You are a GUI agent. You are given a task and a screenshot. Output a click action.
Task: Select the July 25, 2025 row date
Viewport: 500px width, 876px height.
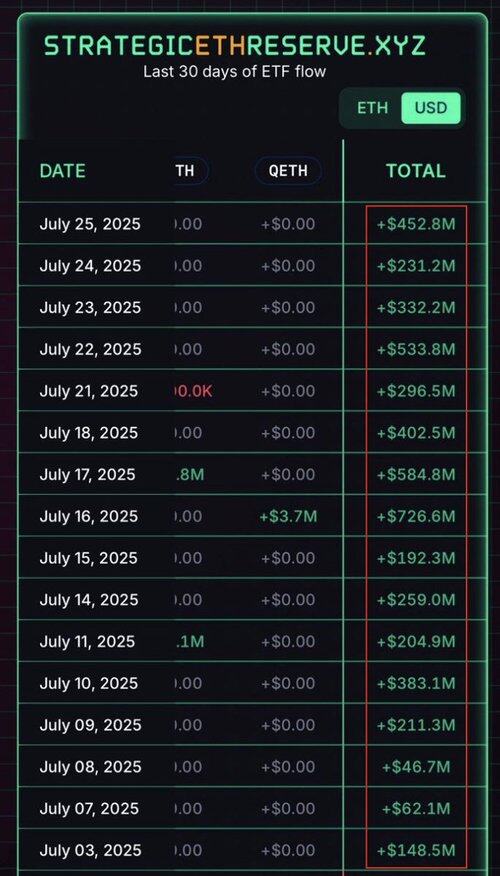[x=90, y=224]
